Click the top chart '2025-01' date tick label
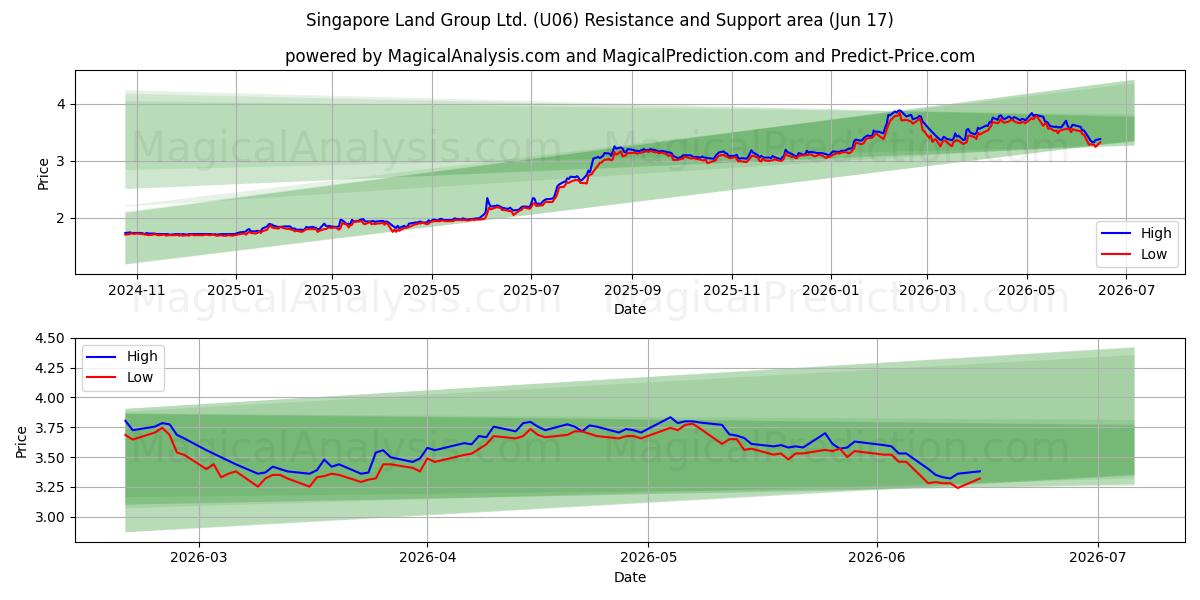Image resolution: width=1200 pixels, height=600 pixels. 236,290
